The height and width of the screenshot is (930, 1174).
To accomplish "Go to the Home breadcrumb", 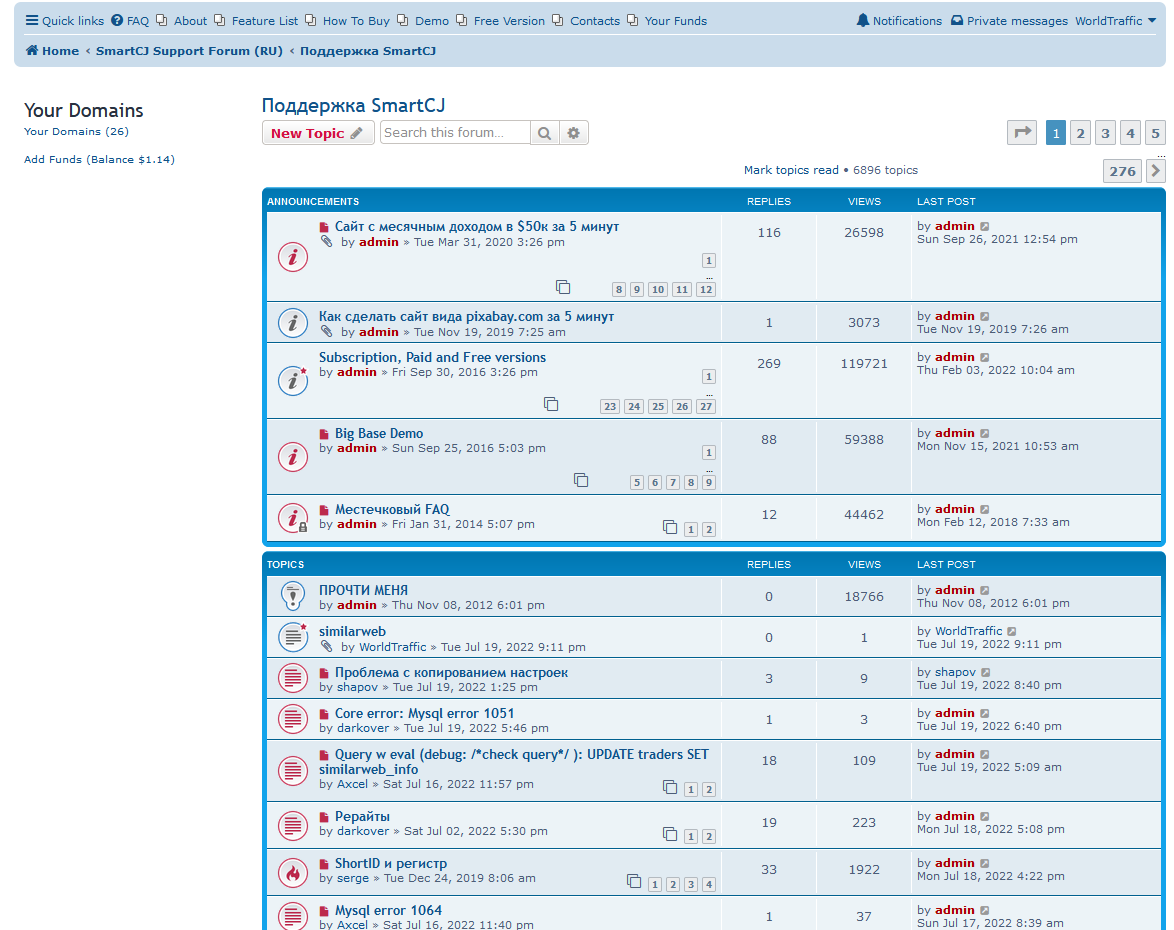I will point(52,51).
